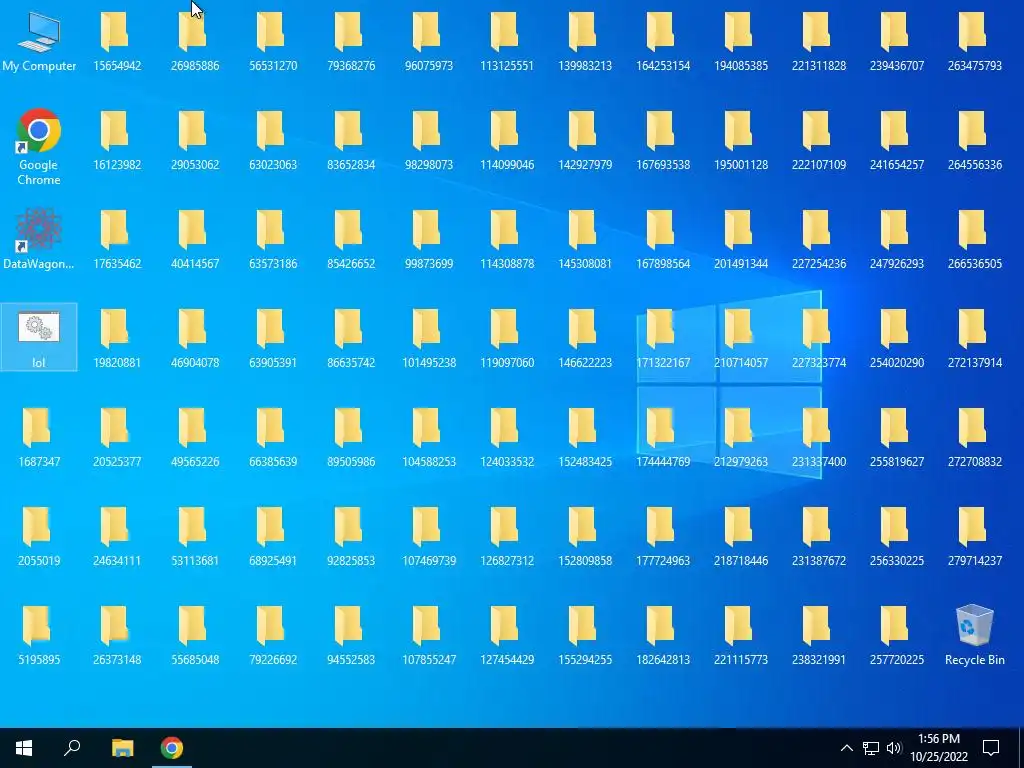Screen dimensions: 1024x768
Task: Select folder 55685048
Action: coord(195,635)
